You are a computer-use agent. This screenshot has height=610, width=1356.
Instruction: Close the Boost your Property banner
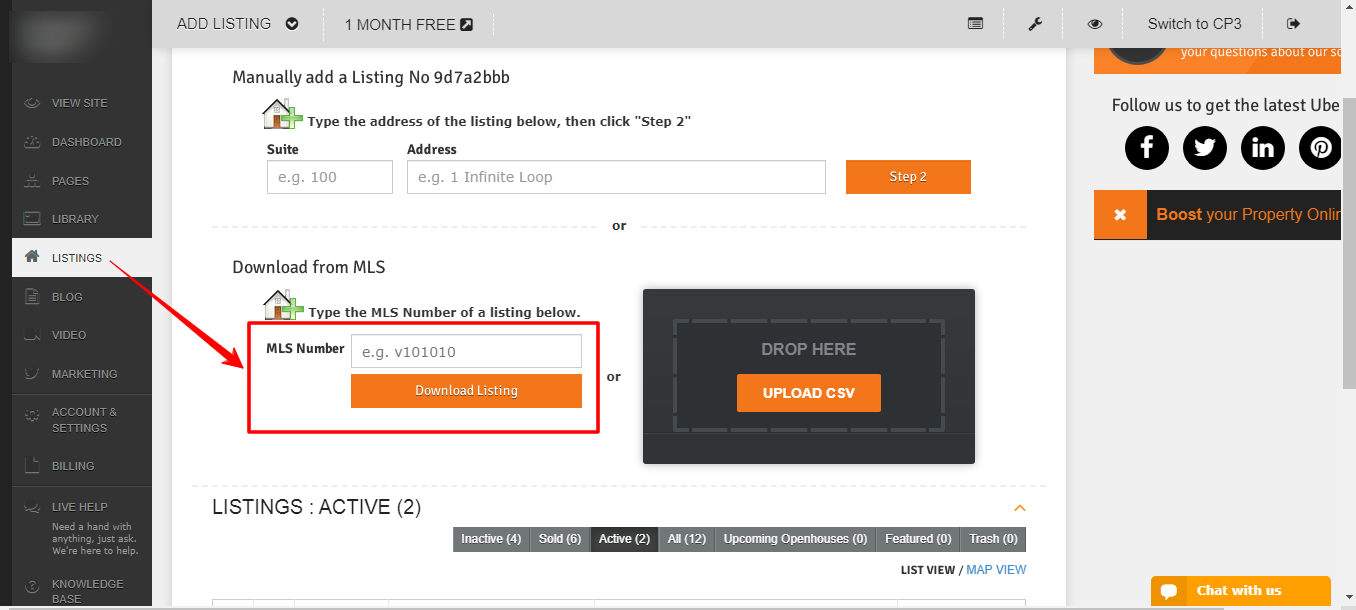coord(1120,215)
